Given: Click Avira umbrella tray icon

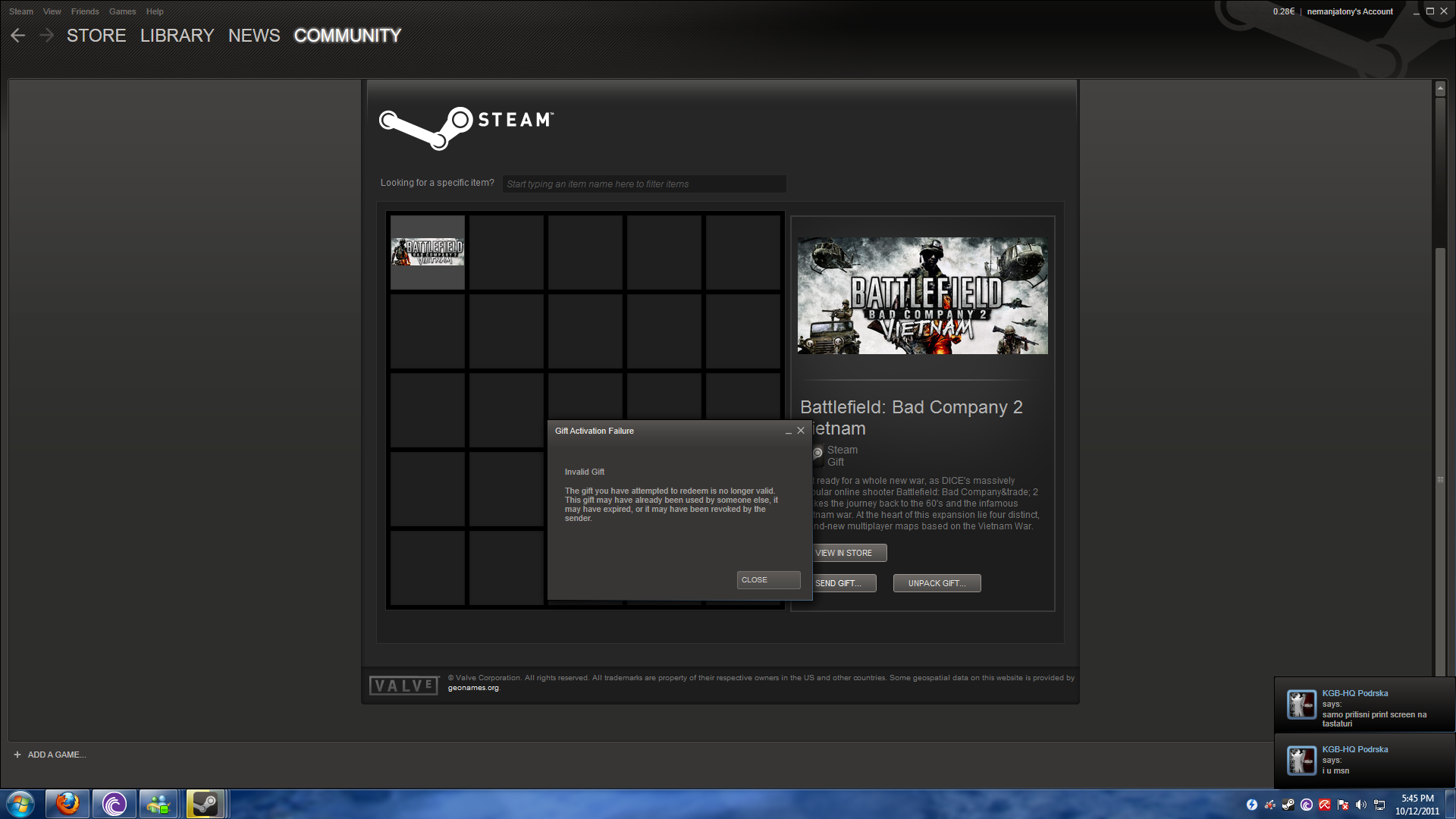Looking at the screenshot, I should (x=1325, y=805).
